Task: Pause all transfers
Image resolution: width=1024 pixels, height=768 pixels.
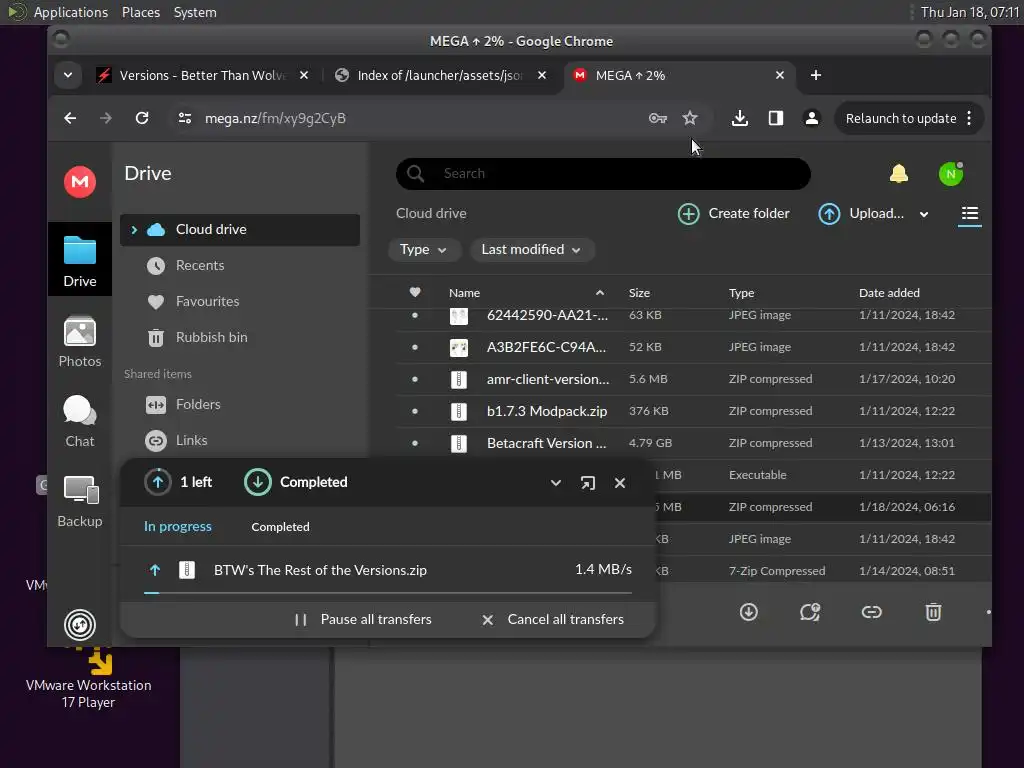Action: (363, 619)
